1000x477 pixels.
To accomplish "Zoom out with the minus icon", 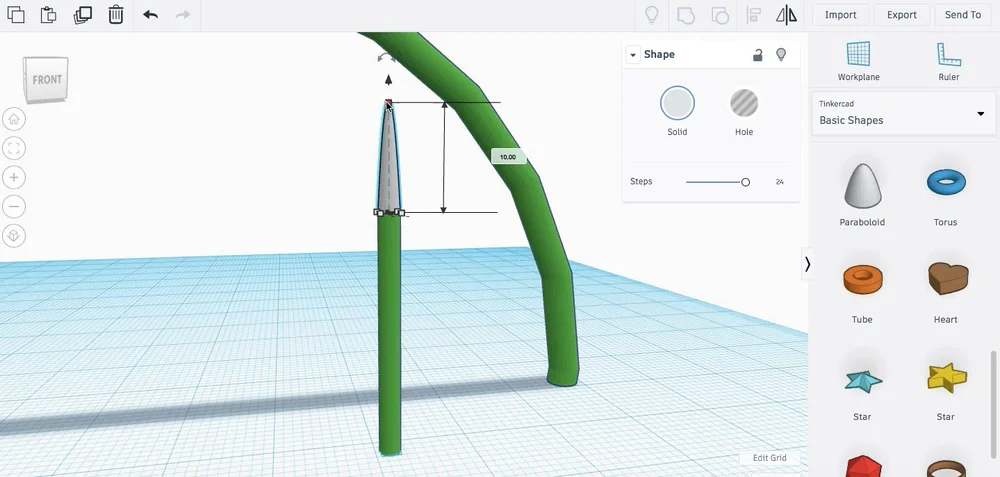I will (x=14, y=207).
